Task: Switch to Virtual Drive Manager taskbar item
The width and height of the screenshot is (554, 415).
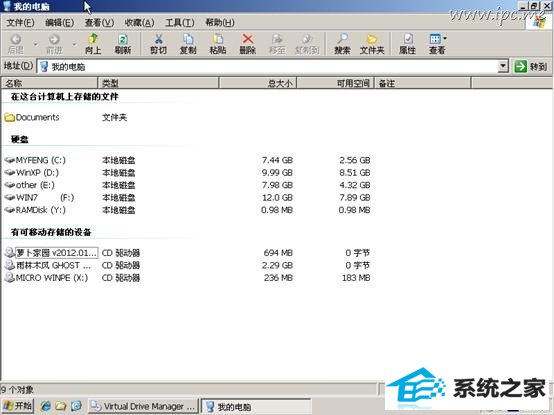Action: (x=143, y=406)
